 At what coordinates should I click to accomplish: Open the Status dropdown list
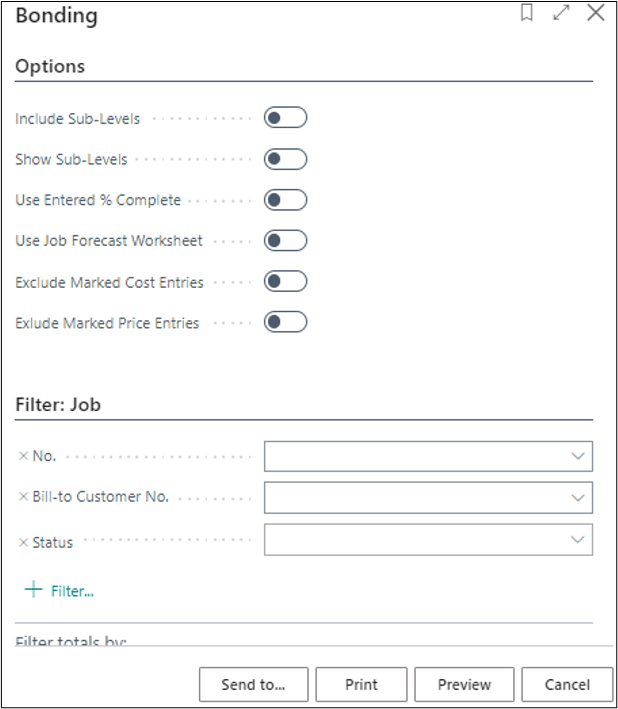point(577,539)
